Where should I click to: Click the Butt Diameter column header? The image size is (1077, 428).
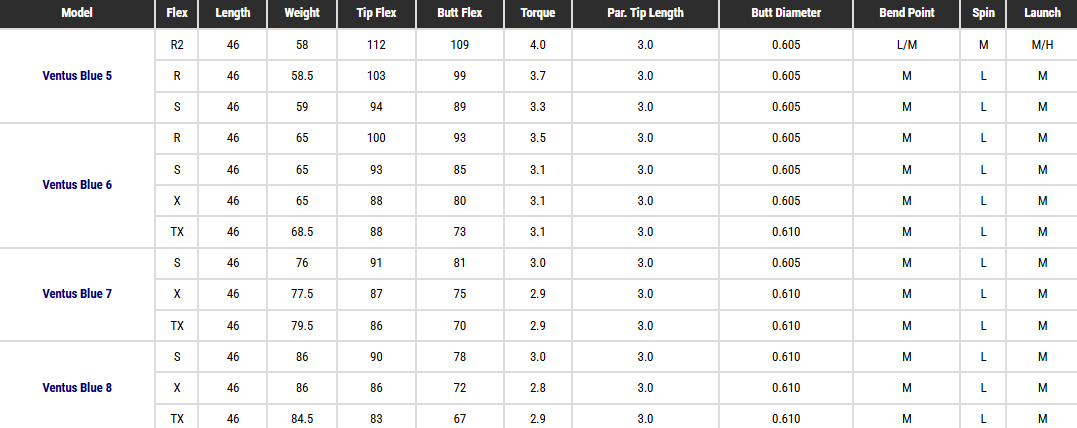point(786,13)
